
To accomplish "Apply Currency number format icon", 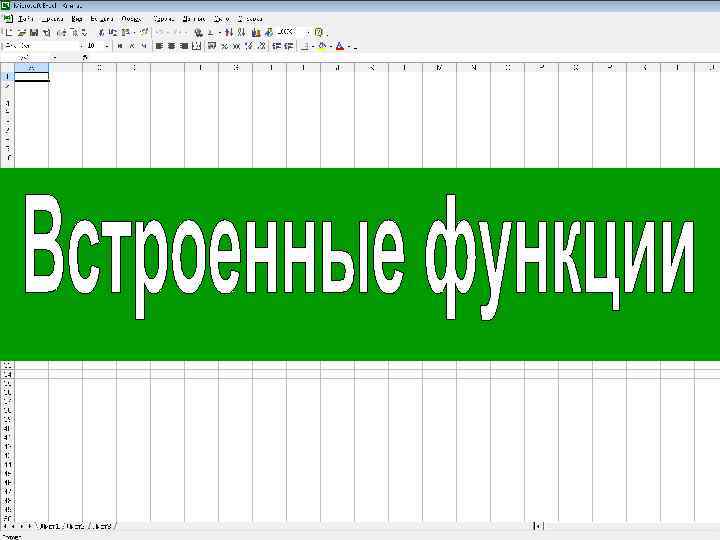I will (212, 46).
